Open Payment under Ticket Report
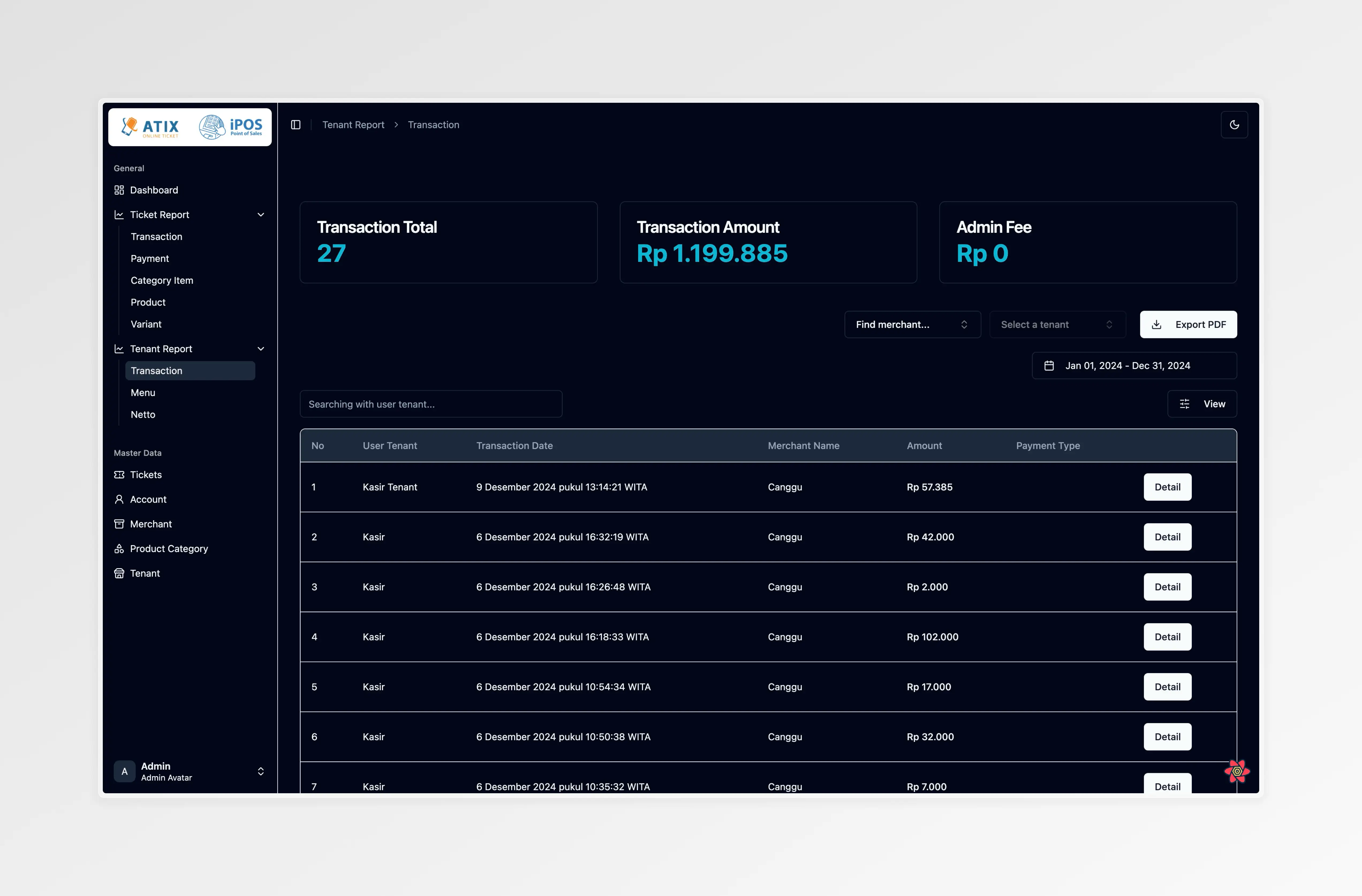The height and width of the screenshot is (896, 1362). point(150,259)
